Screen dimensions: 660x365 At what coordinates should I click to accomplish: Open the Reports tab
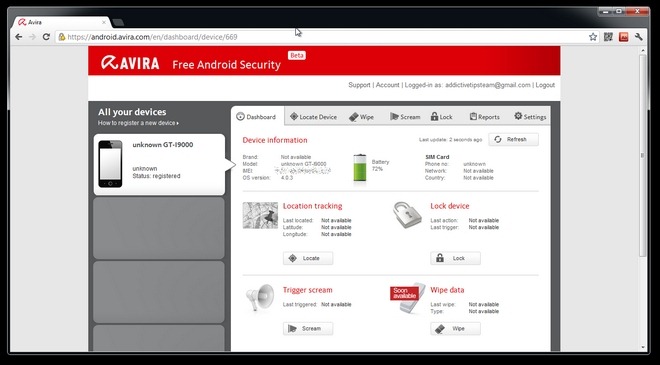(484, 117)
